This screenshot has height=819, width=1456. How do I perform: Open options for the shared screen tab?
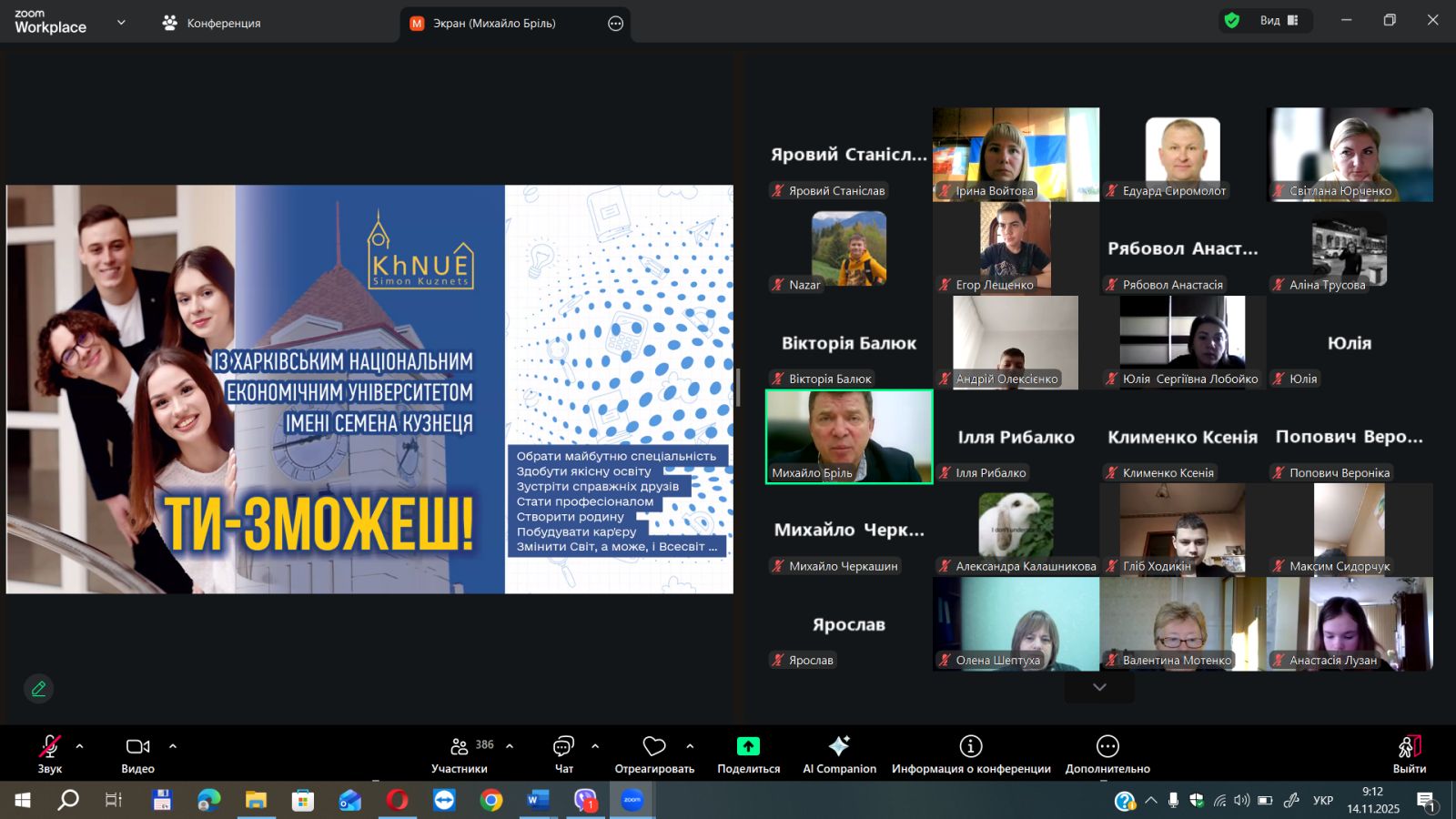tap(616, 24)
